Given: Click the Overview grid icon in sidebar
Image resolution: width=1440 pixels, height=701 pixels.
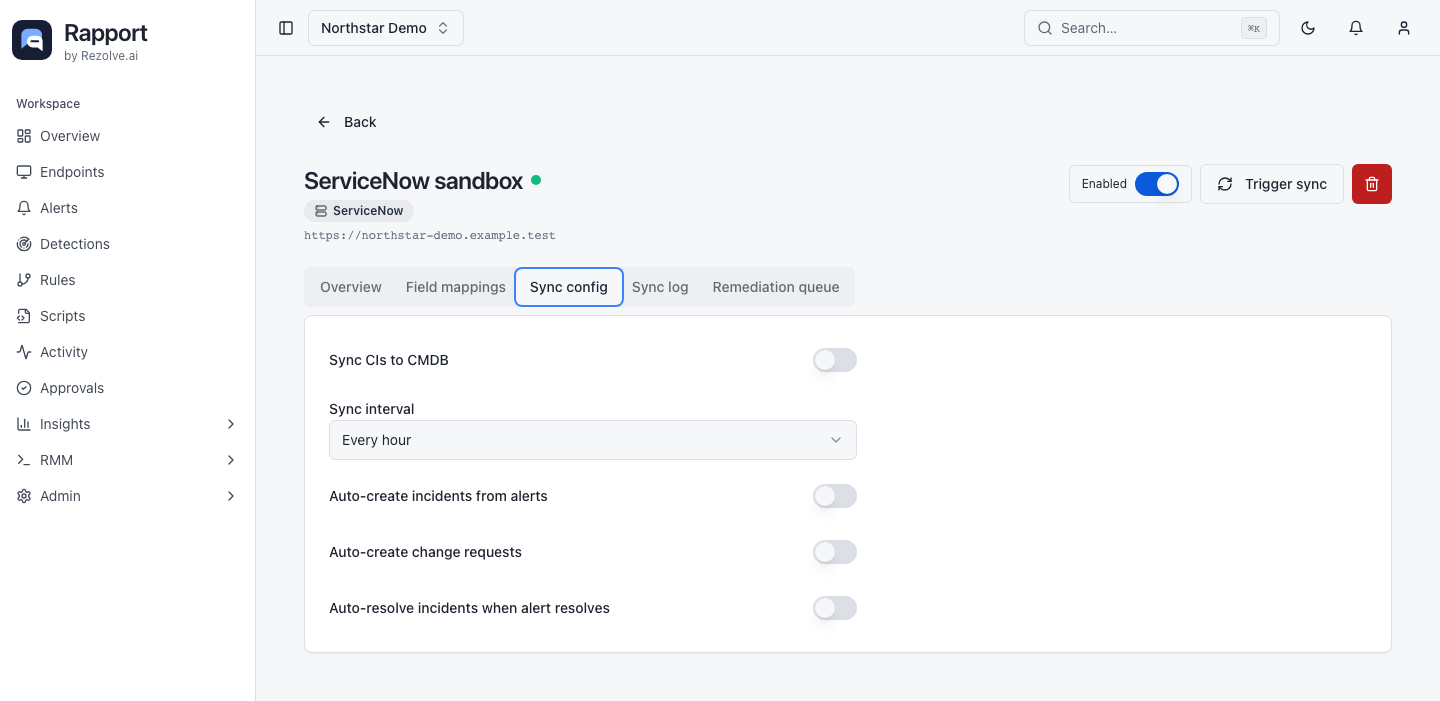Looking at the screenshot, I should coord(24,136).
